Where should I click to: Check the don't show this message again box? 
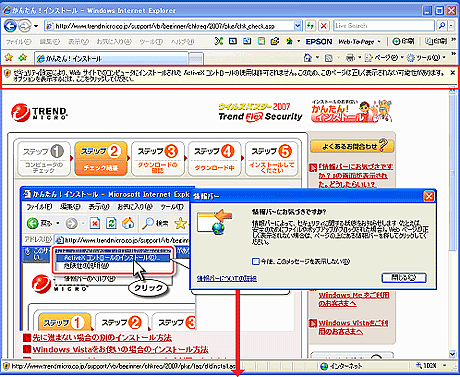255,261
